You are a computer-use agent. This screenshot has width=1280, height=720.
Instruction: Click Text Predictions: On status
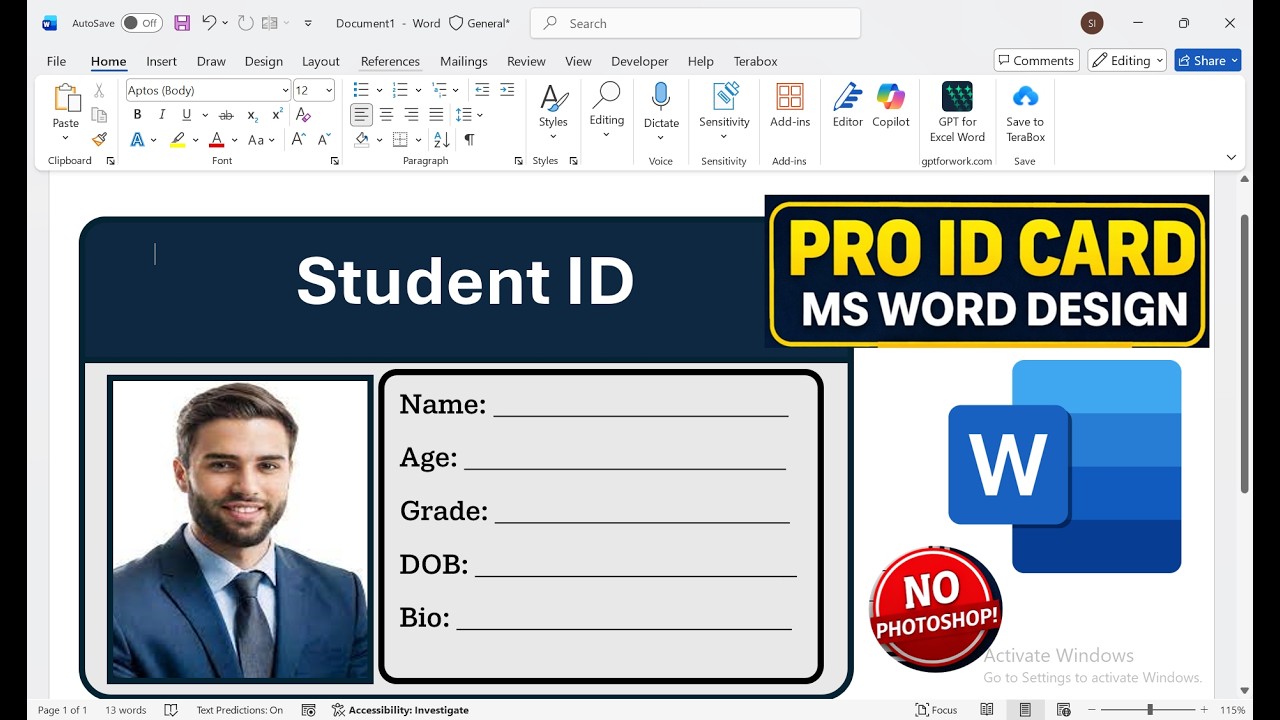(239, 710)
